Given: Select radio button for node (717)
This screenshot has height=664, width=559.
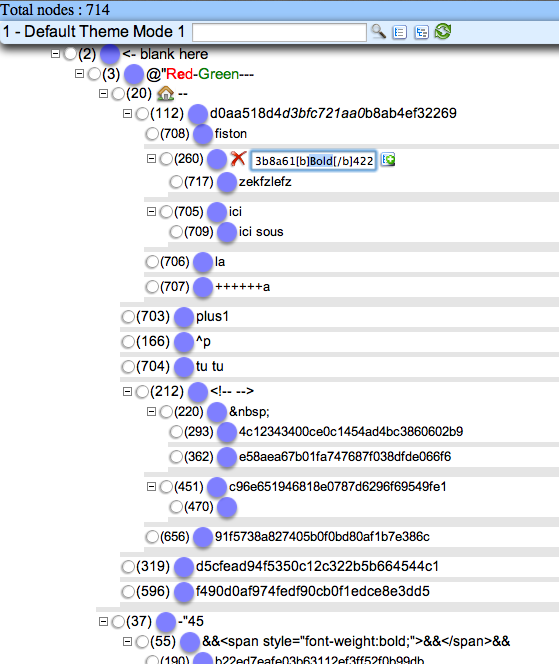Looking at the screenshot, I should coord(176,182).
